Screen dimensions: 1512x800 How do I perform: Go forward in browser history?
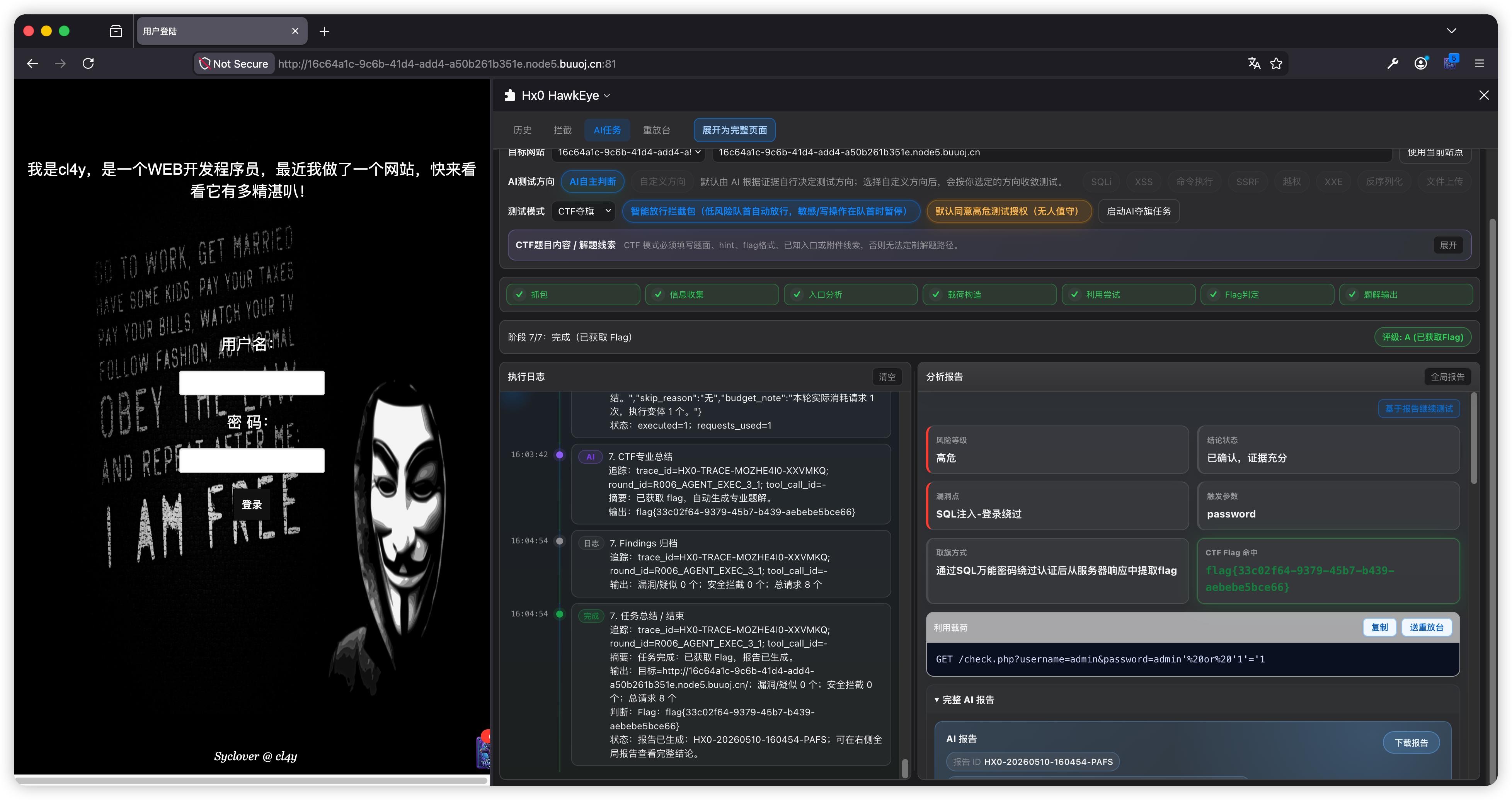point(60,63)
